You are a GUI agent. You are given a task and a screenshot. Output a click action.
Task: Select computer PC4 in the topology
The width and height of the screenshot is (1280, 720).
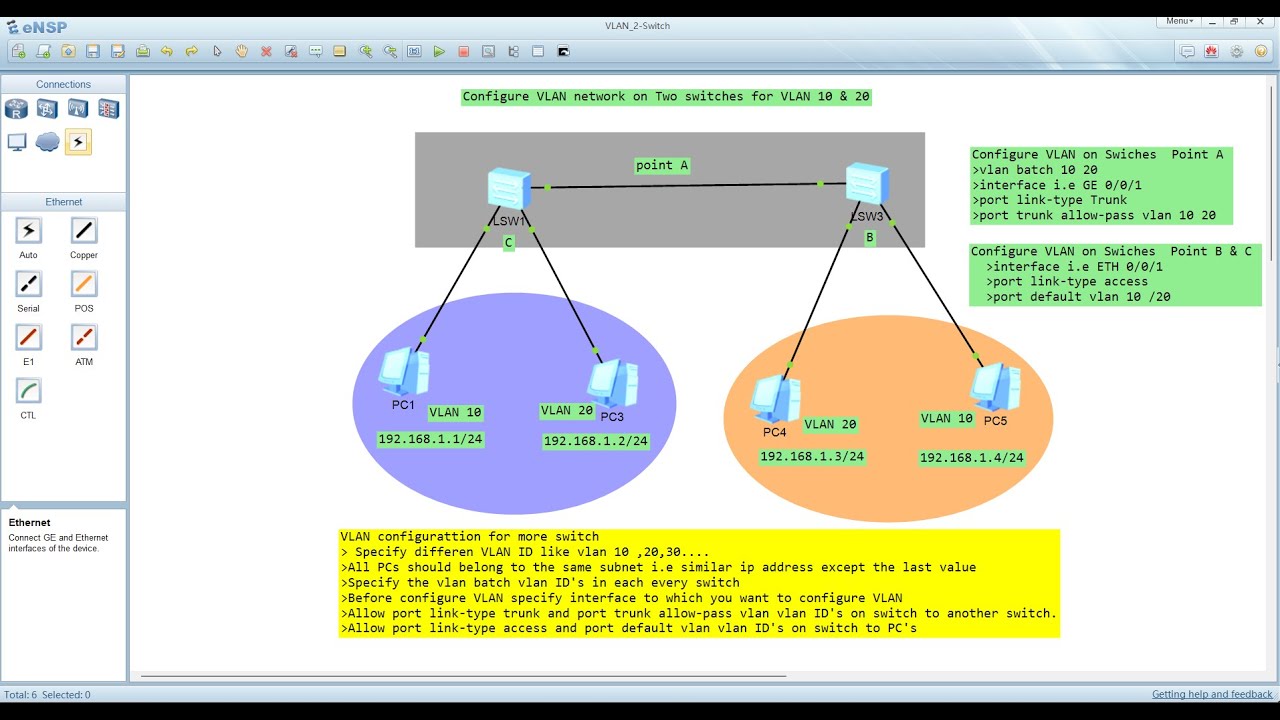pos(776,398)
